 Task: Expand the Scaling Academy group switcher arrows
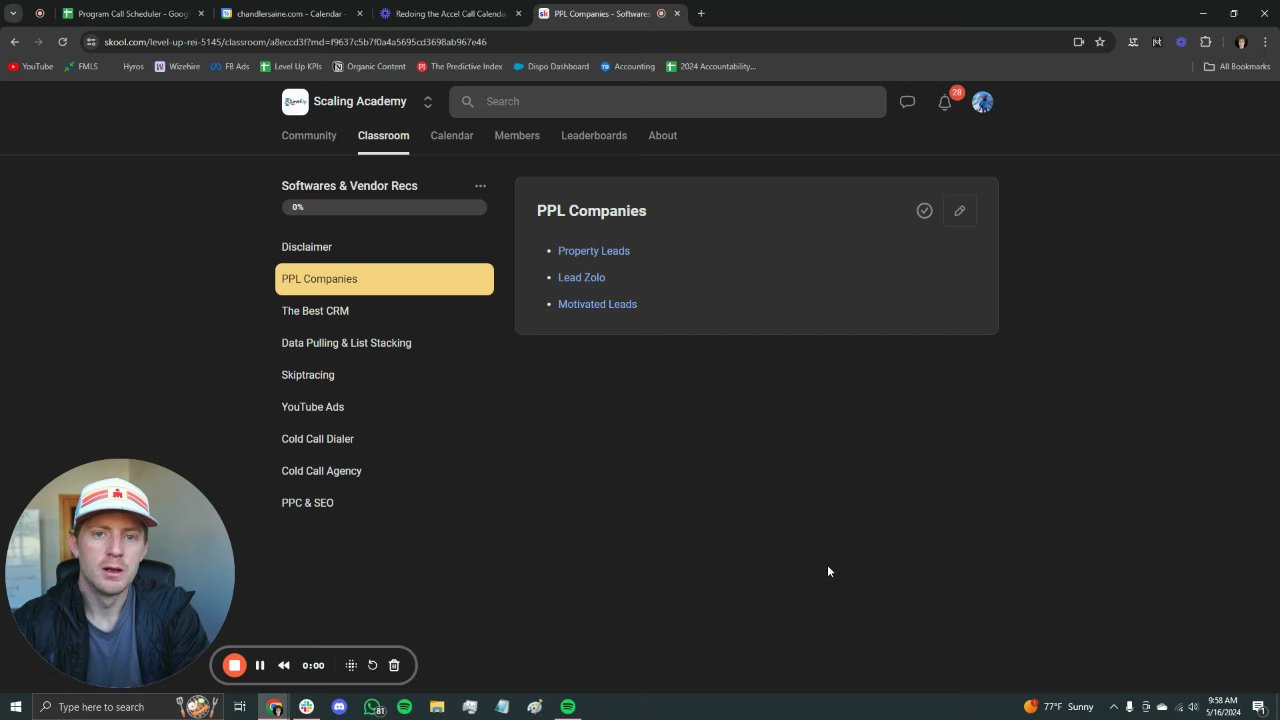point(427,102)
